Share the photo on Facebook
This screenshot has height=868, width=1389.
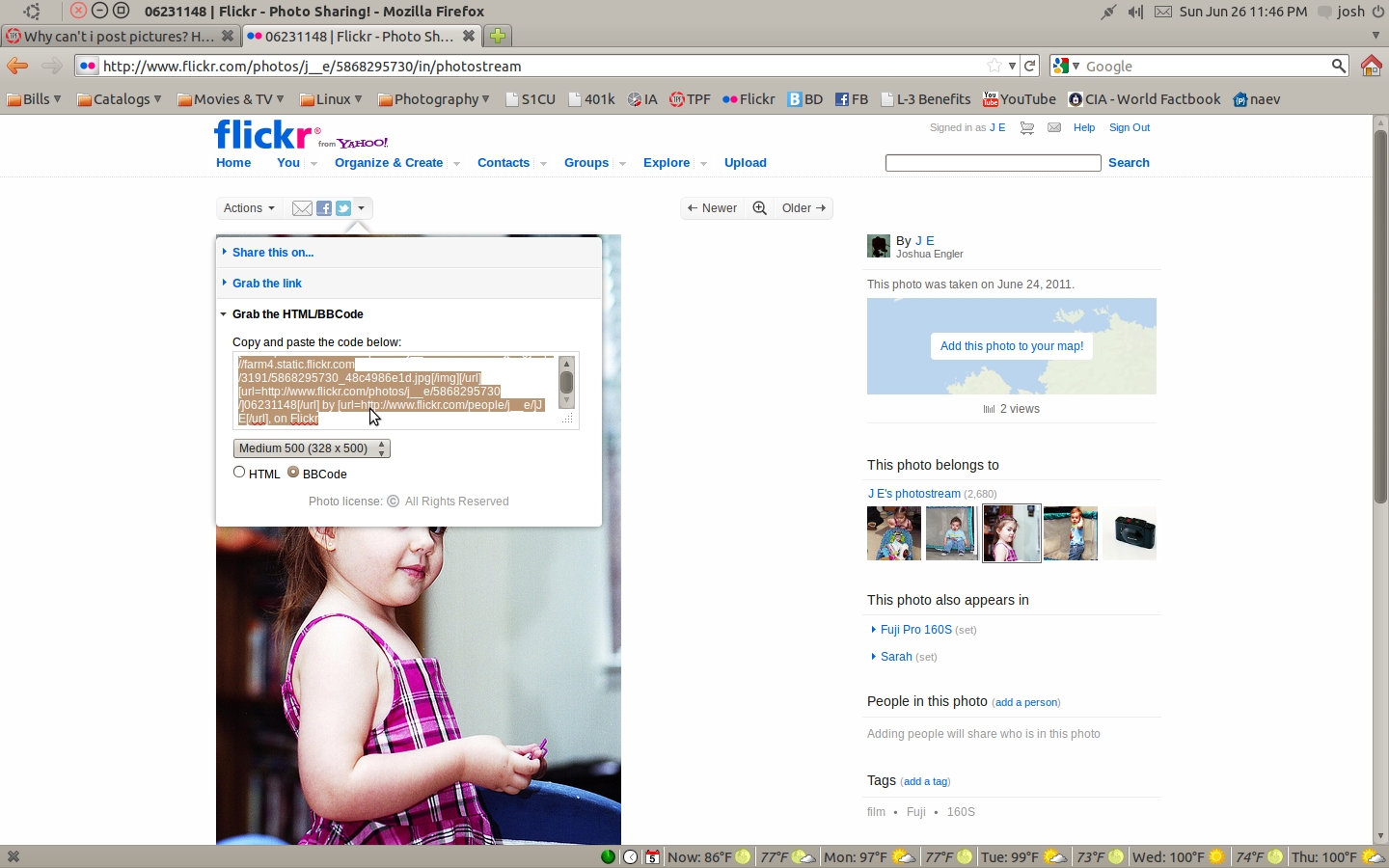[x=324, y=208]
